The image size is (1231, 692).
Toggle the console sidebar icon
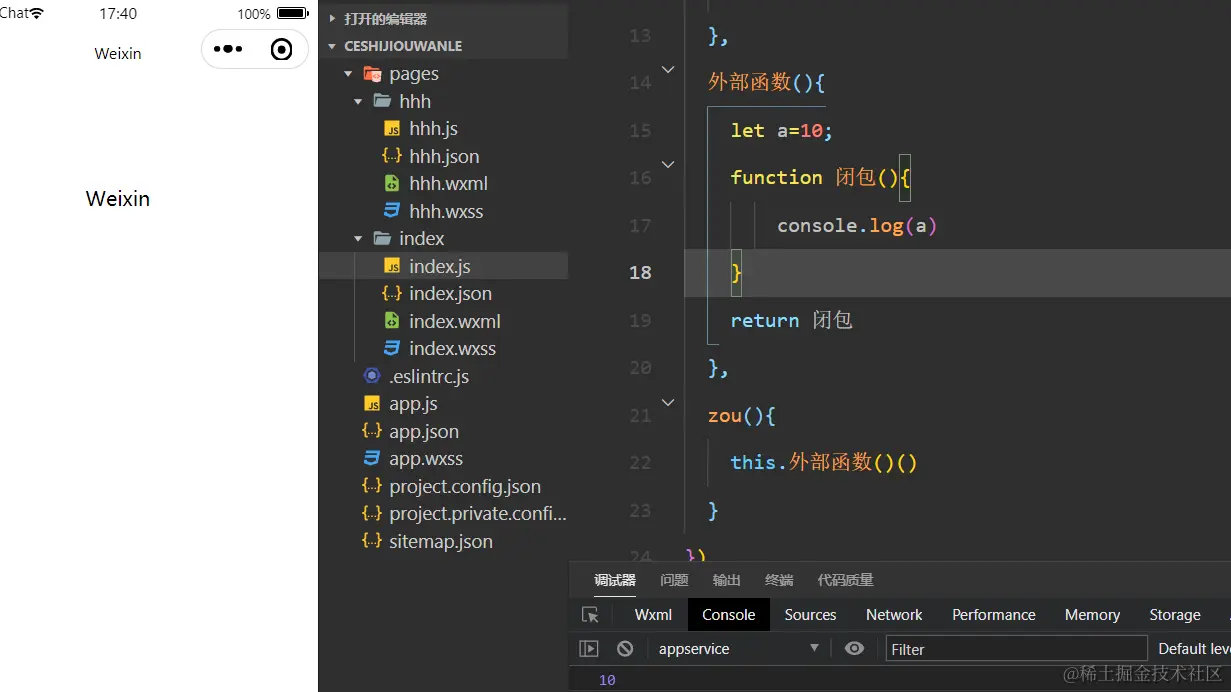click(x=589, y=649)
